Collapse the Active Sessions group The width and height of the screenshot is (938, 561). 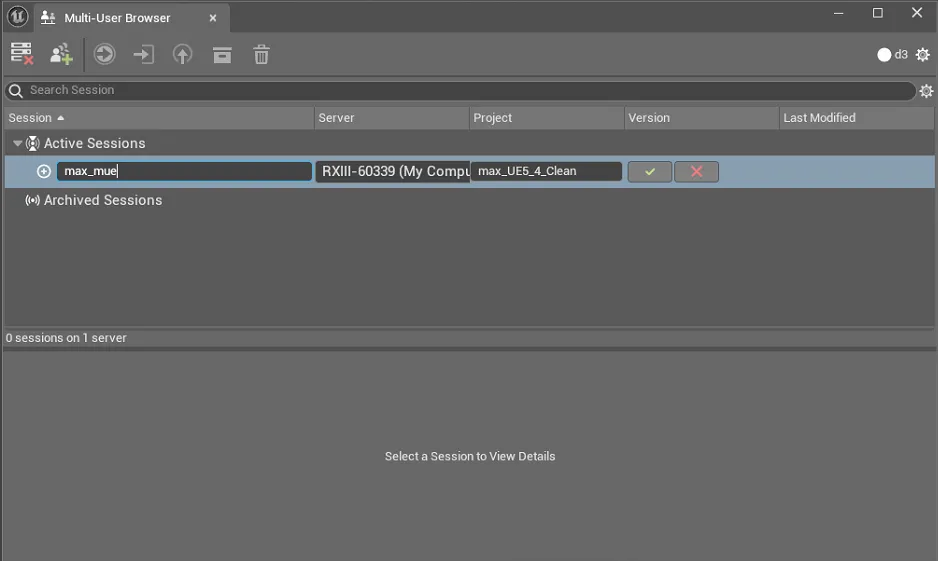coord(17,144)
